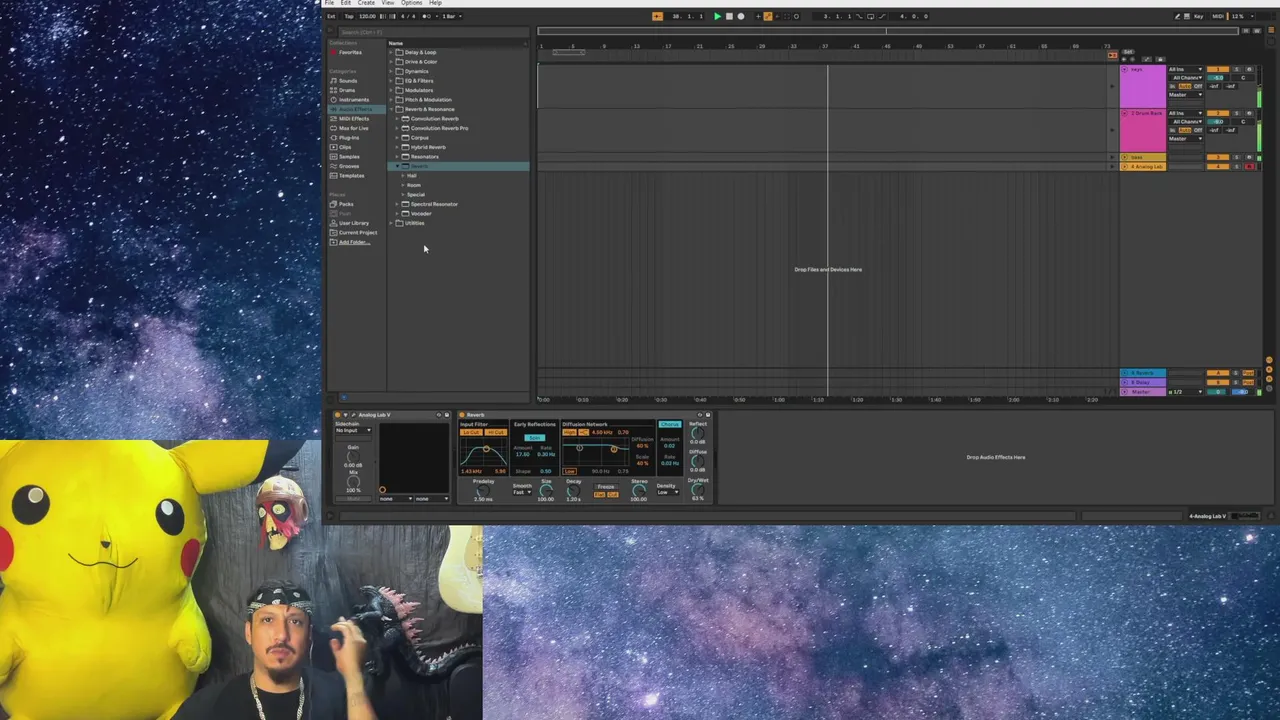Toggle MIDI map mode button
This screenshot has height=720, width=1280.
pyautogui.click(x=1218, y=16)
